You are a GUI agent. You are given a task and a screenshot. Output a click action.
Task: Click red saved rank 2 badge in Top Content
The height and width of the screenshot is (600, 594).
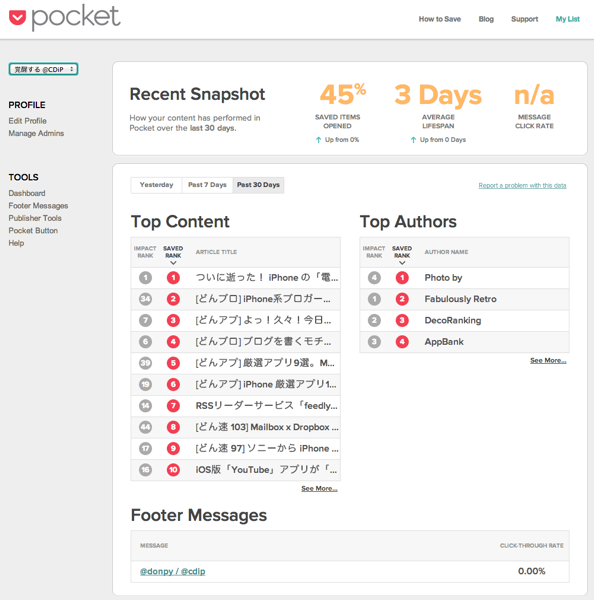pos(173,299)
